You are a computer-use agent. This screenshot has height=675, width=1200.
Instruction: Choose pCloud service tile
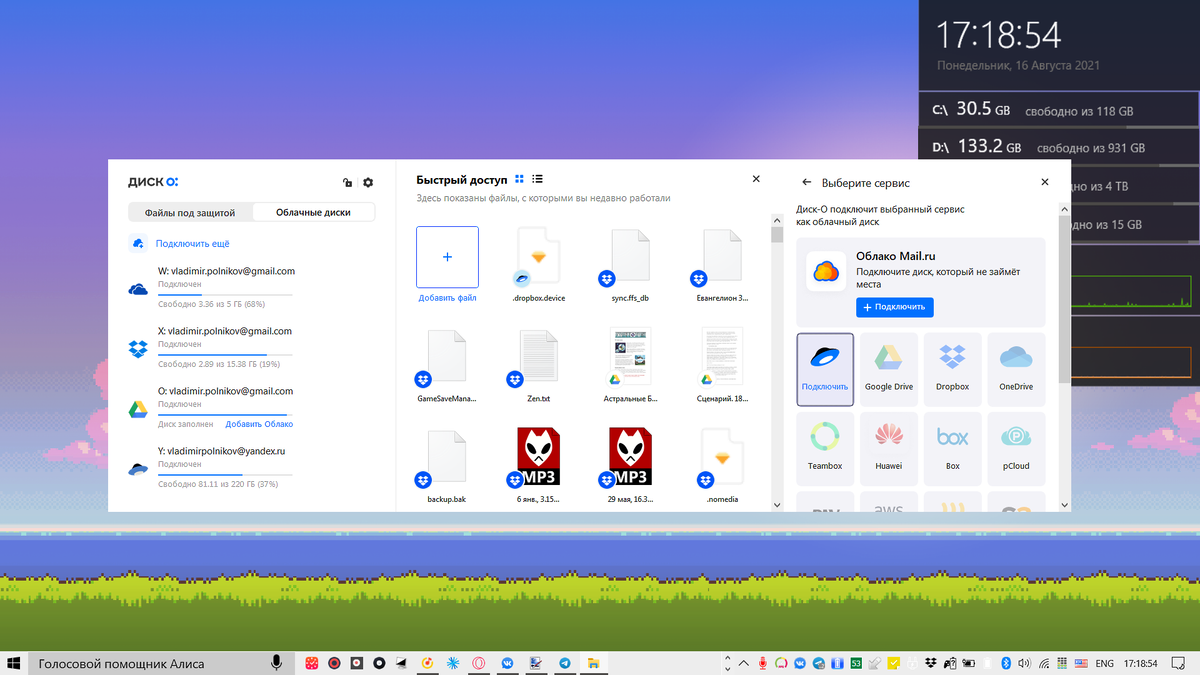[1016, 448]
